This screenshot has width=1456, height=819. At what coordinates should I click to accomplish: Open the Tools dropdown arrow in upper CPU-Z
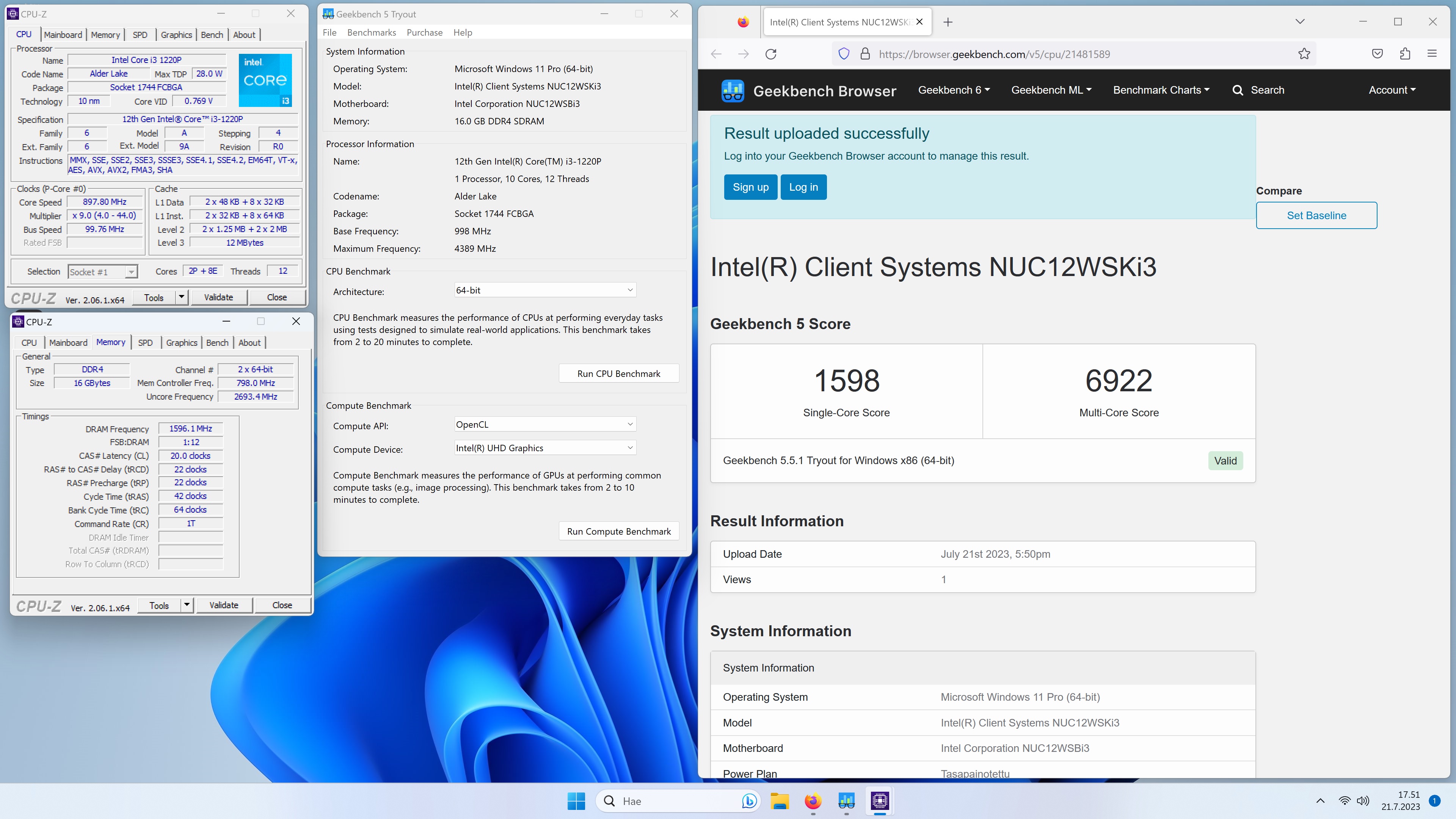click(x=182, y=297)
